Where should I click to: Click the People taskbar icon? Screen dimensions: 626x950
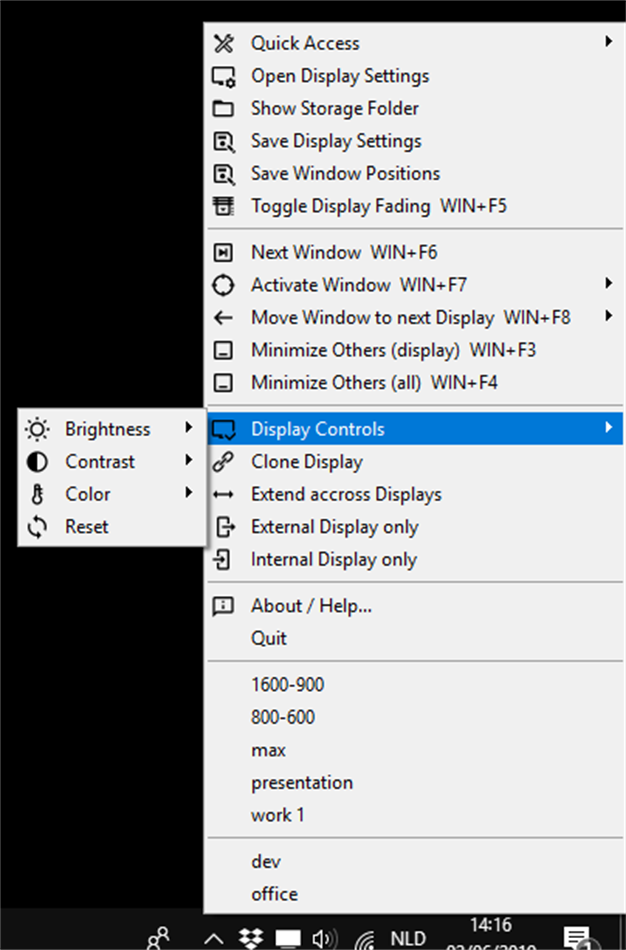tap(159, 938)
